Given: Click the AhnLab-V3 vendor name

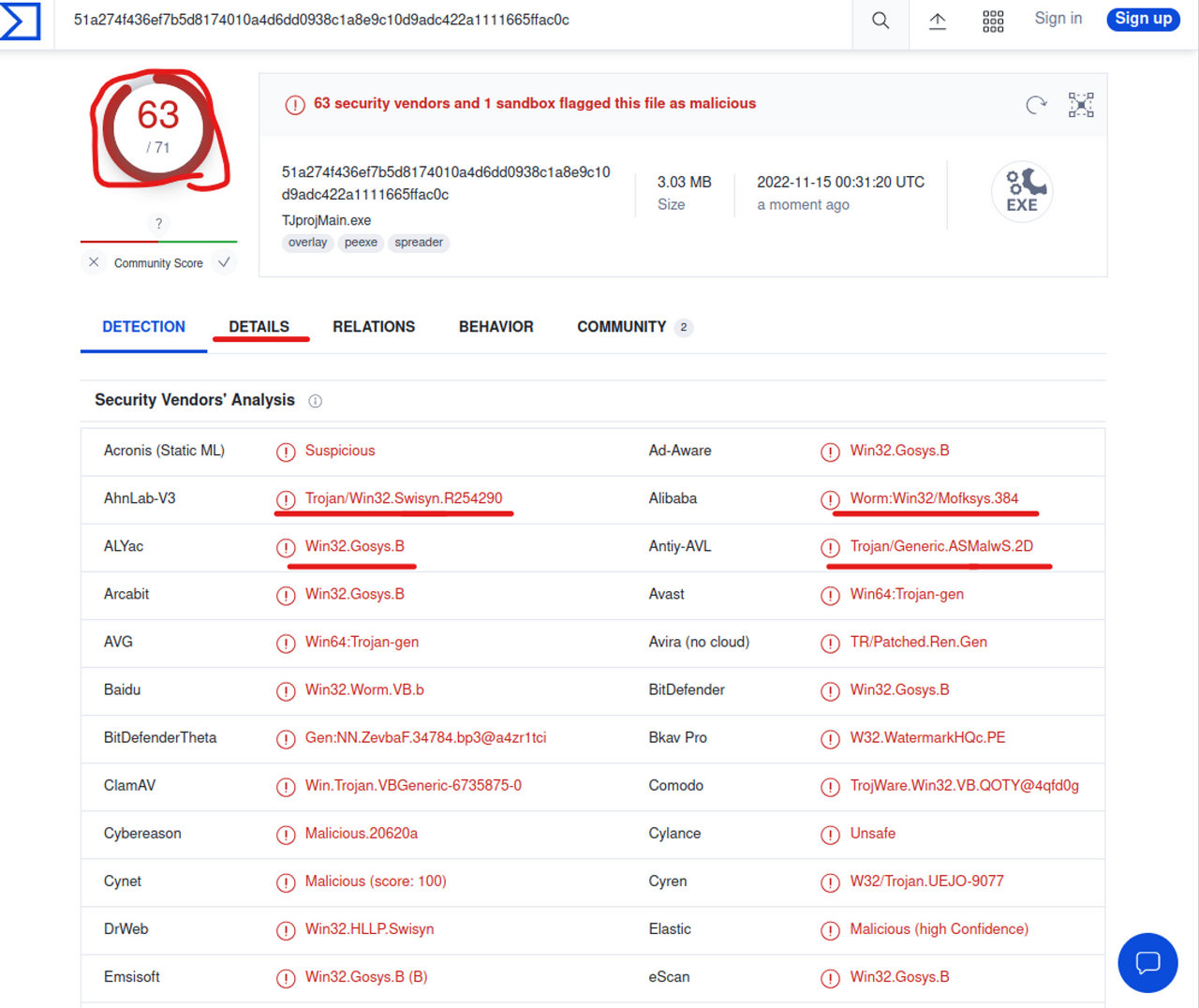Looking at the screenshot, I should point(140,498).
